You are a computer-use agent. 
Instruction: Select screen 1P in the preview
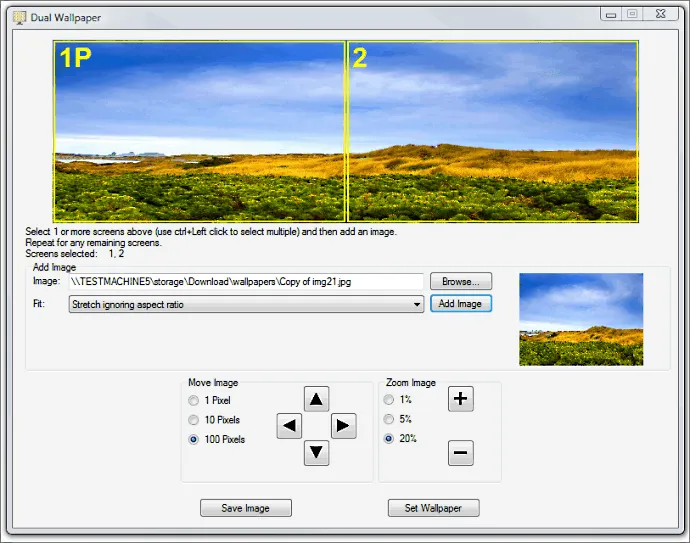tap(199, 131)
